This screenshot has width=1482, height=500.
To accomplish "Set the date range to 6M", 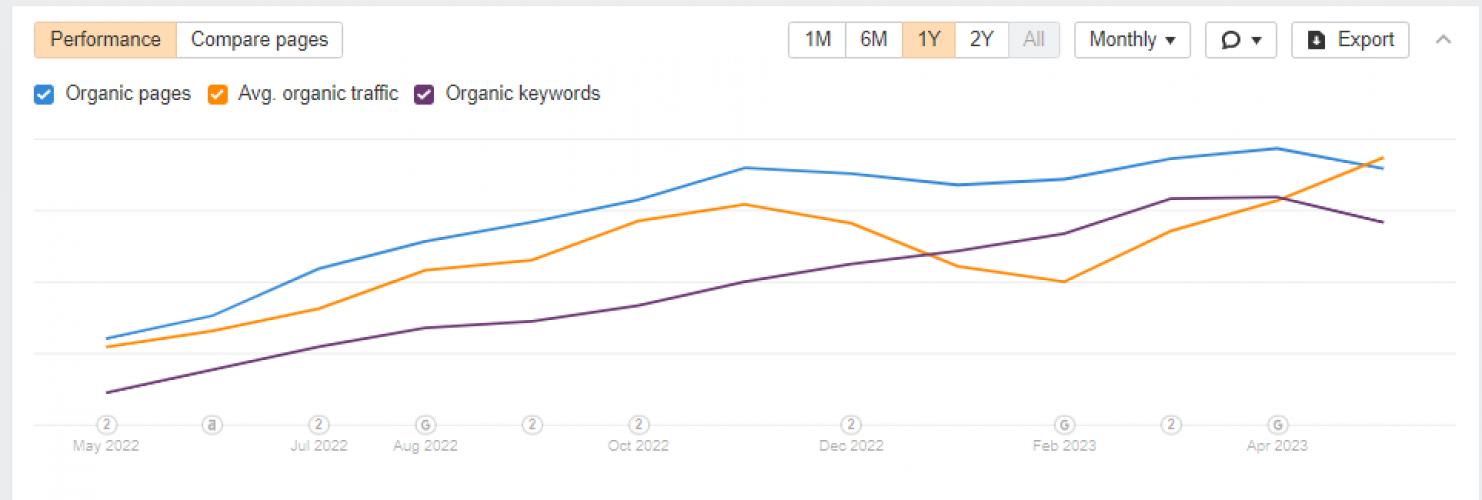I will (874, 40).
